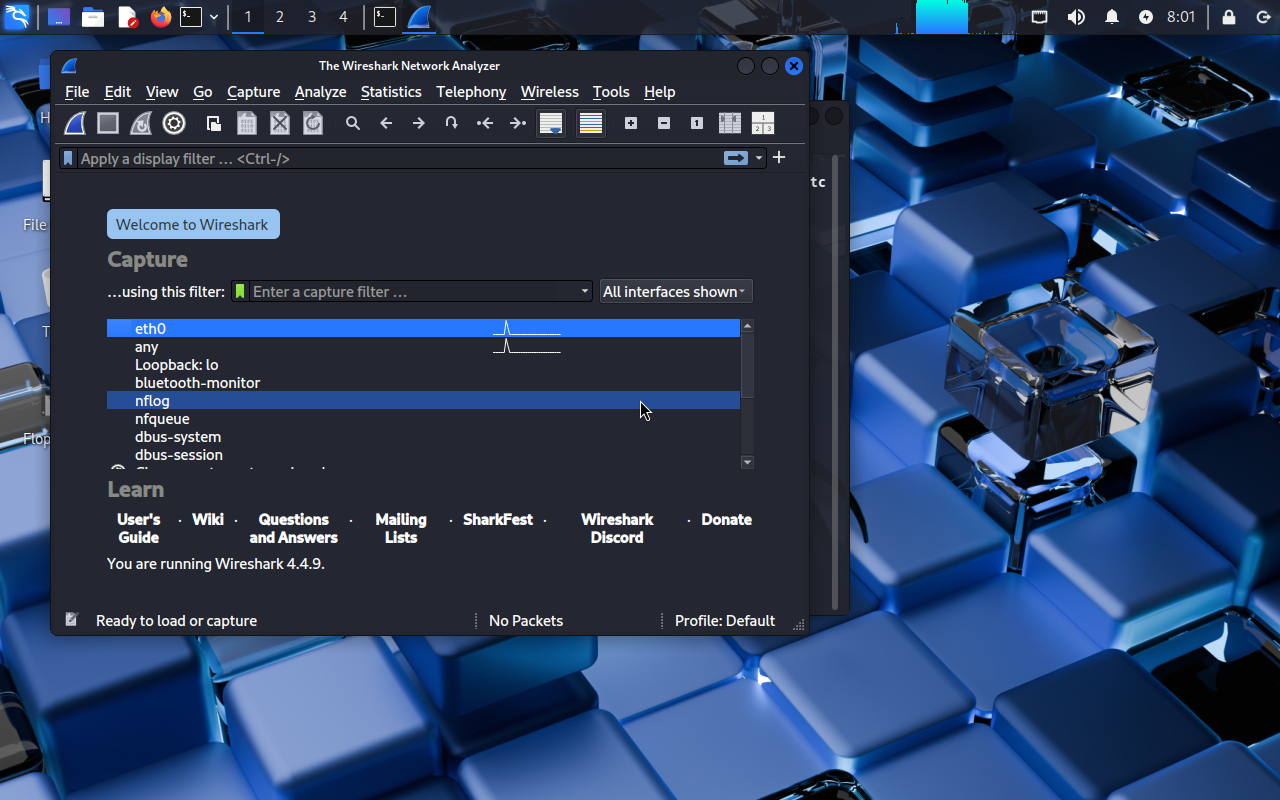Open the User's Guide link
This screenshot has width=1280, height=800.
139,528
